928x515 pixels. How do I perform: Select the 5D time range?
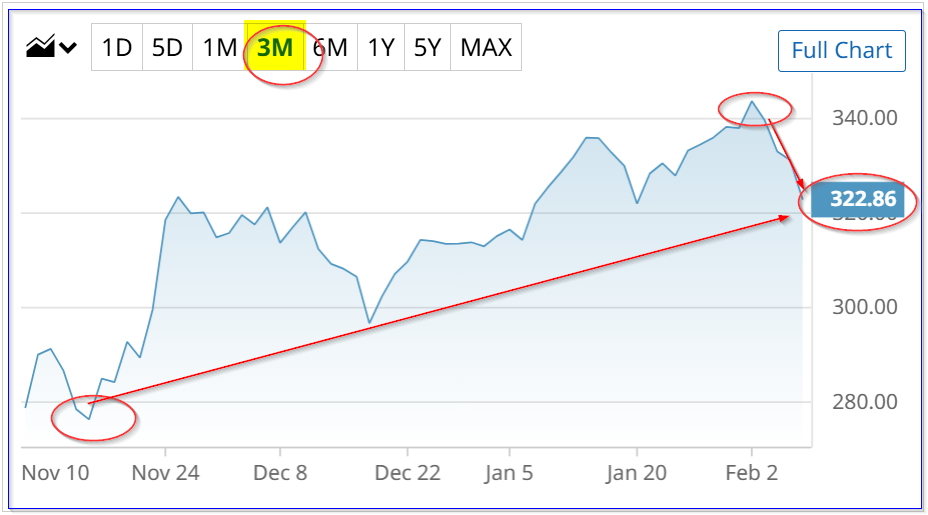click(167, 47)
